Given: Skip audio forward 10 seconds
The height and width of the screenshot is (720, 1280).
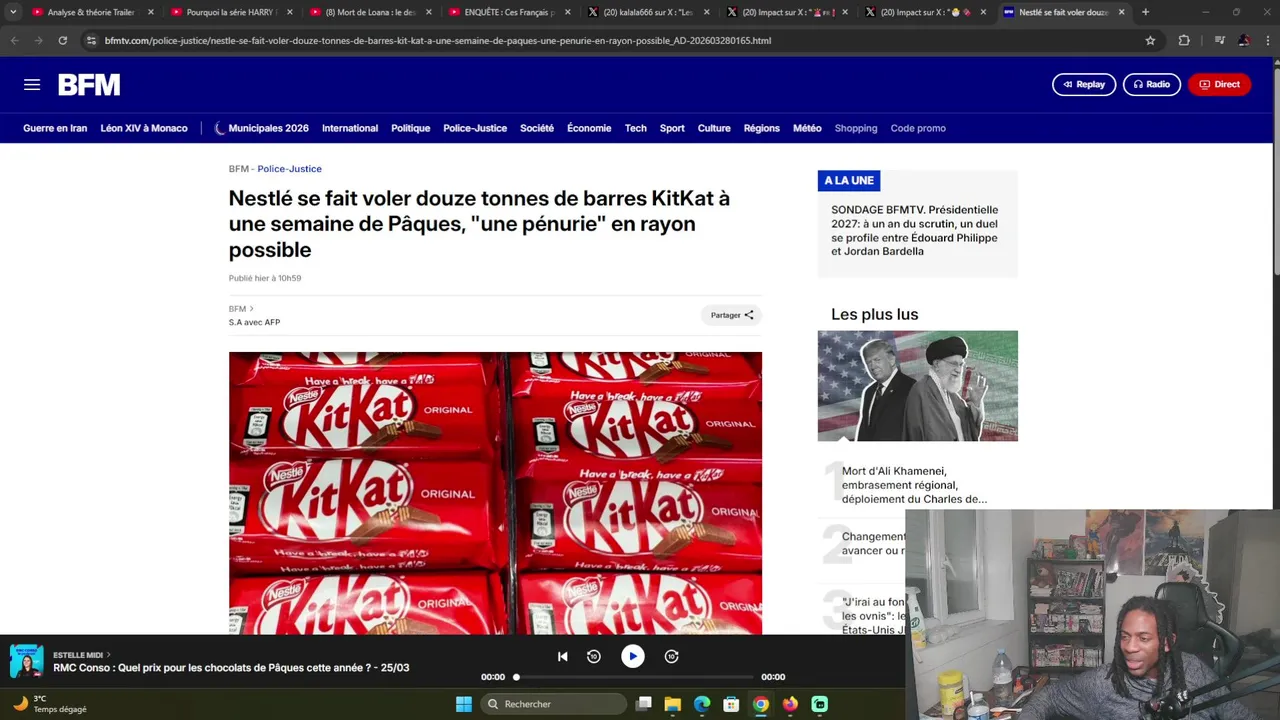Looking at the screenshot, I should (x=672, y=656).
